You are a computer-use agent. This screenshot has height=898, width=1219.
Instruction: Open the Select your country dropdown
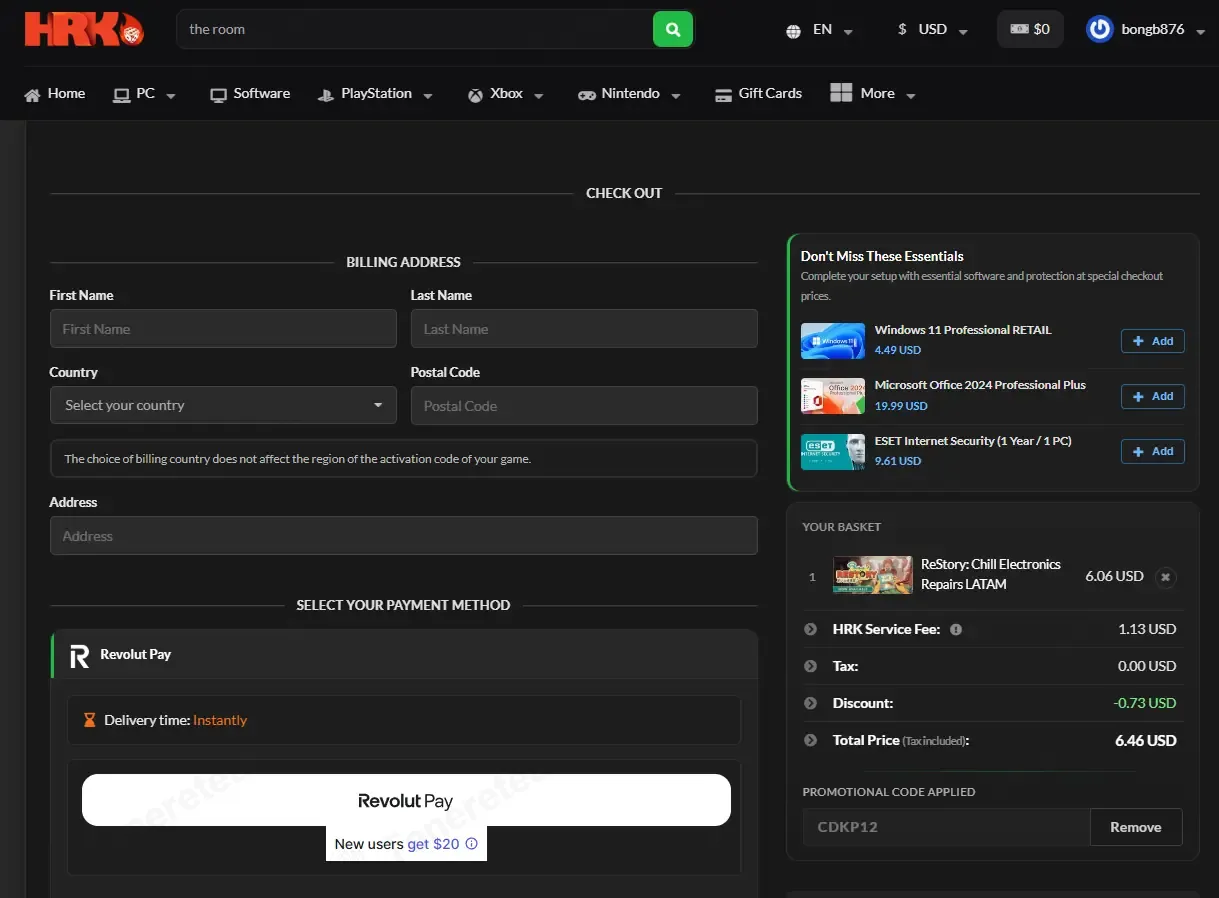[x=223, y=405]
